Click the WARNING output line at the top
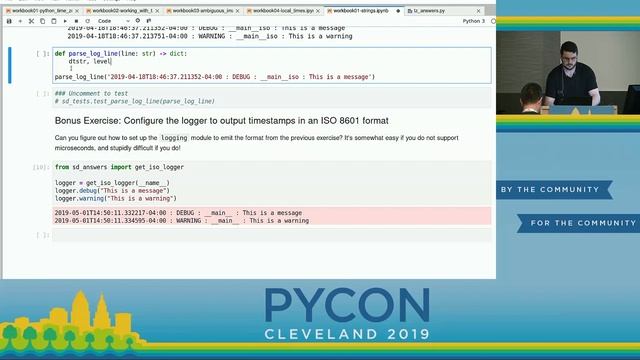This screenshot has width=640, height=360. click(210, 36)
